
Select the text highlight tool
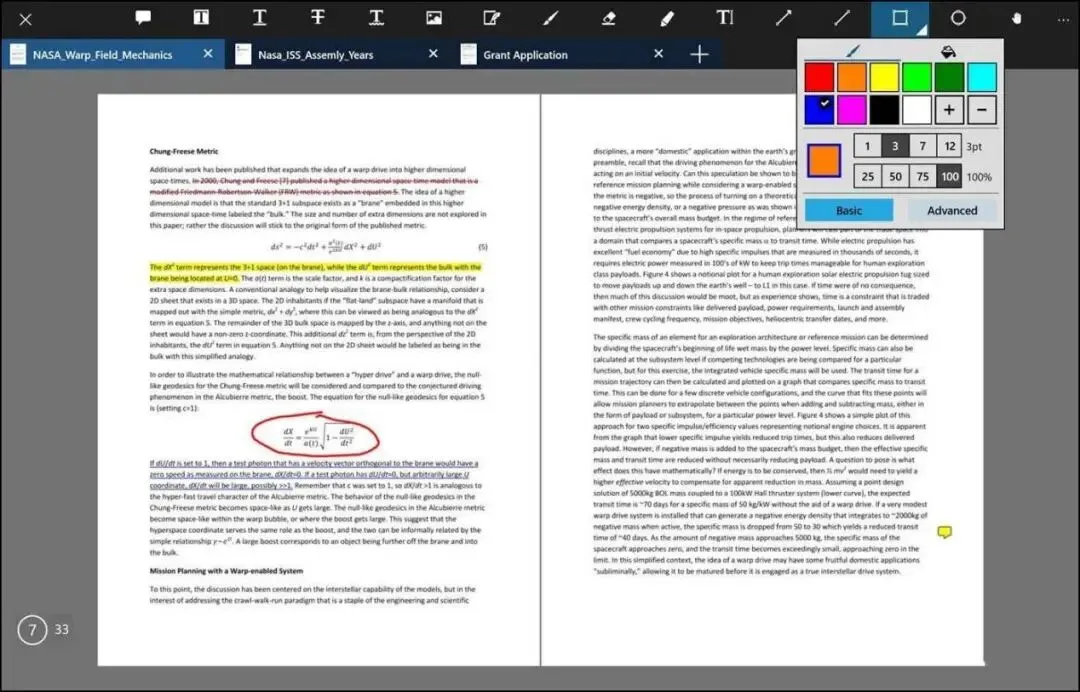point(201,18)
